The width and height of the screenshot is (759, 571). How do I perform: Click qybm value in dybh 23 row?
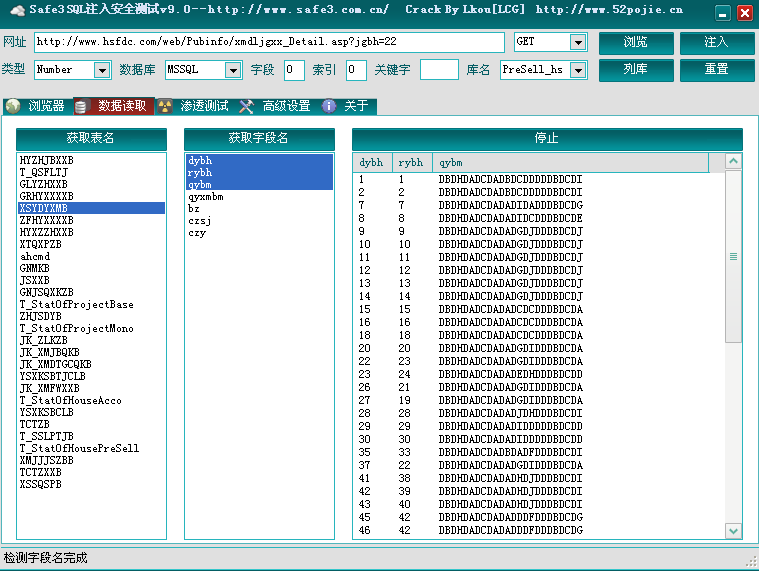pos(510,374)
